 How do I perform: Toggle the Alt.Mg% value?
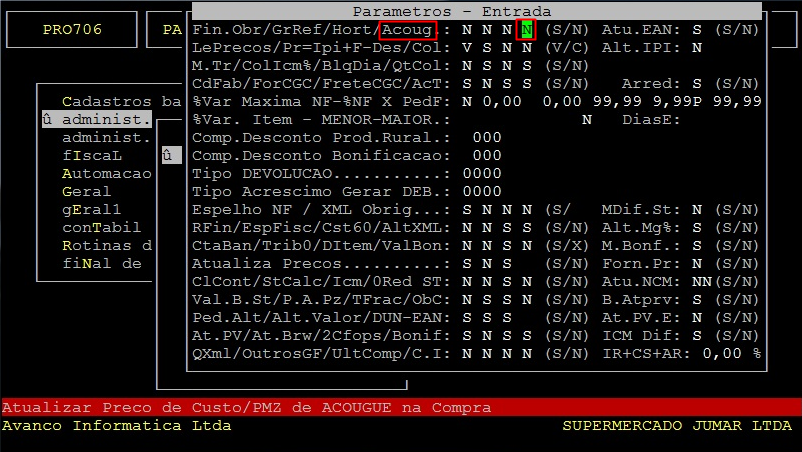696,227
